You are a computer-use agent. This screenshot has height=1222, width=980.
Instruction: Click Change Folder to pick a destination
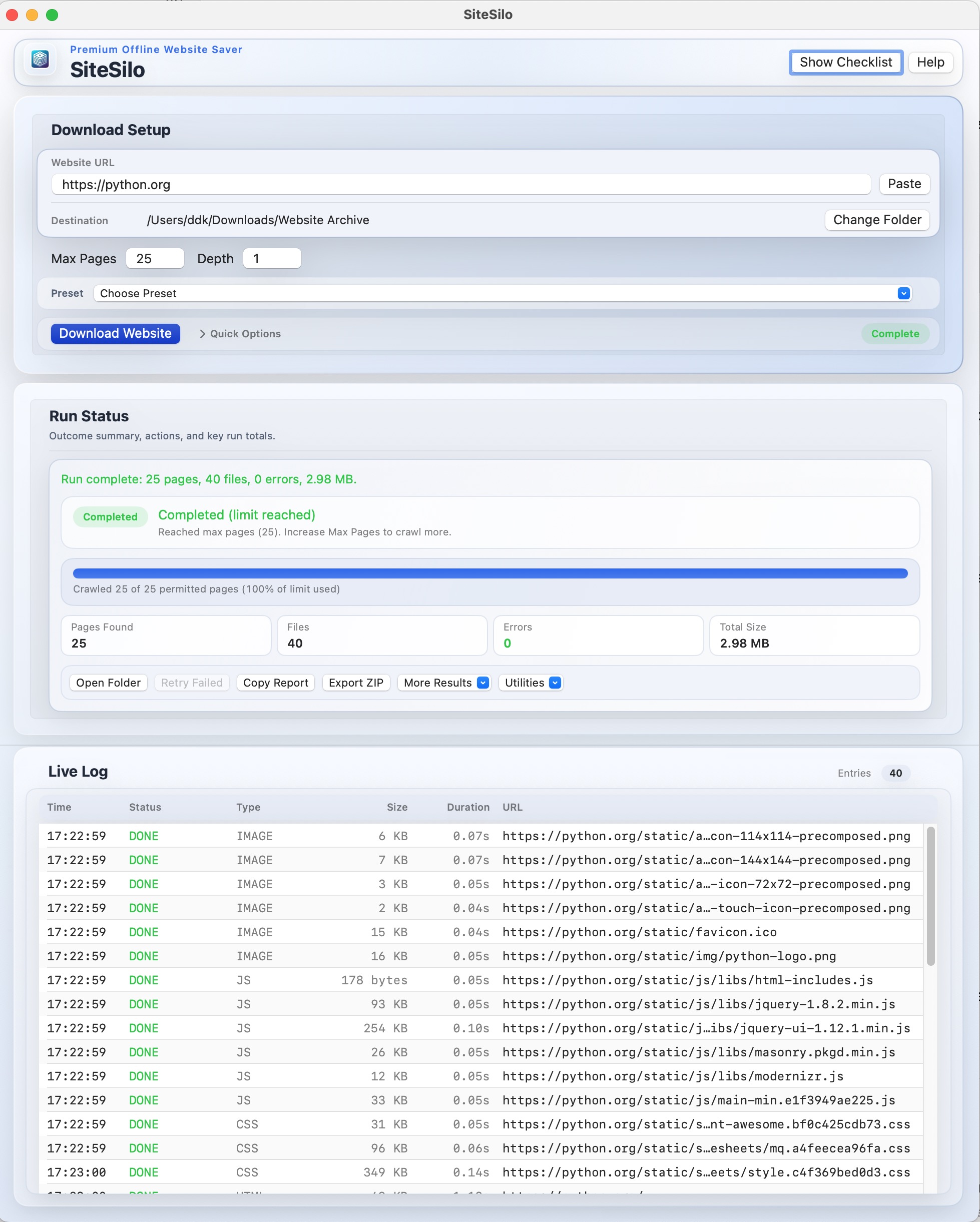pyautogui.click(x=877, y=220)
